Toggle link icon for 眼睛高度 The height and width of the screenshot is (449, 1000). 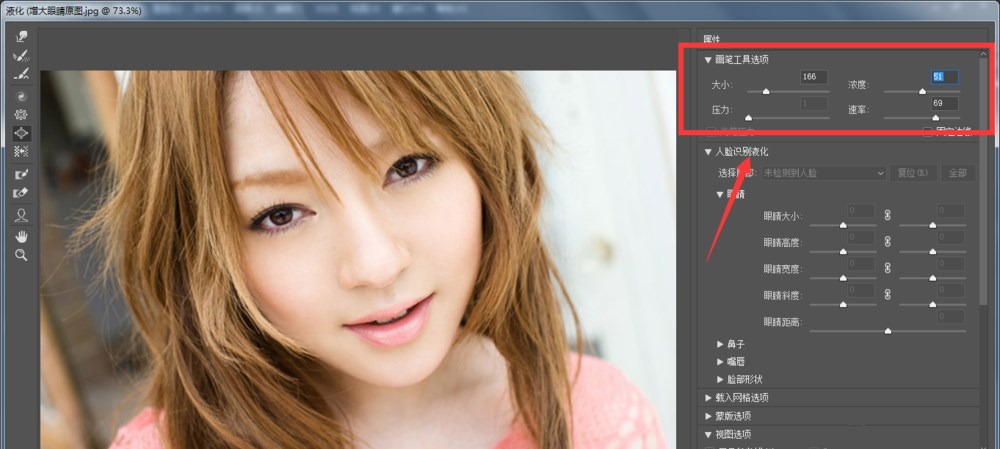point(887,242)
